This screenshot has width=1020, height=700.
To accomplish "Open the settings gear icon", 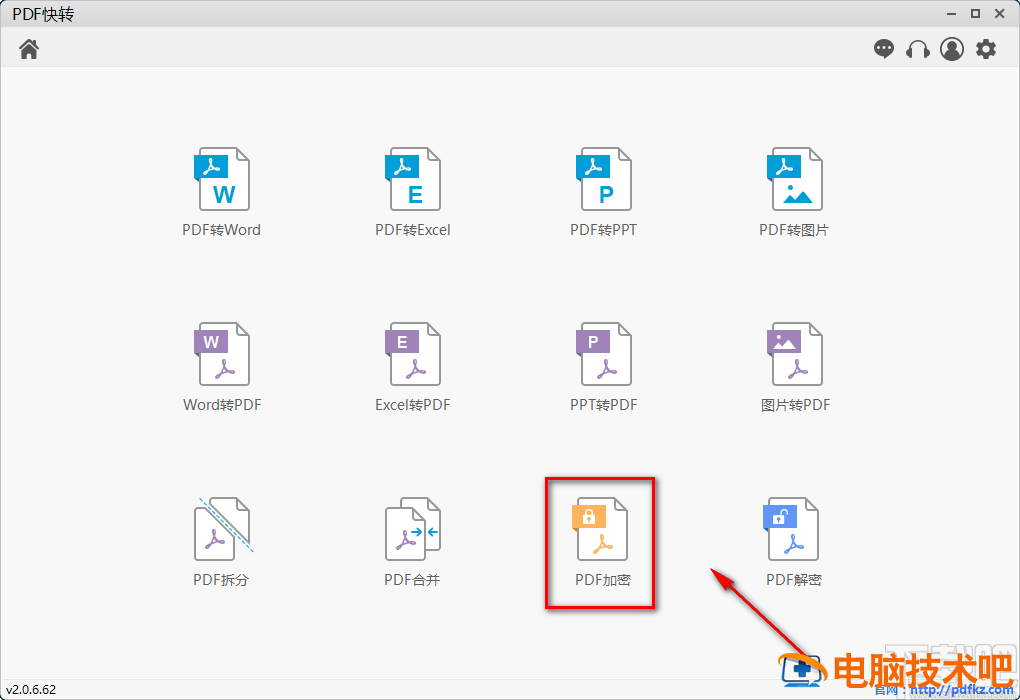I will pyautogui.click(x=986, y=49).
